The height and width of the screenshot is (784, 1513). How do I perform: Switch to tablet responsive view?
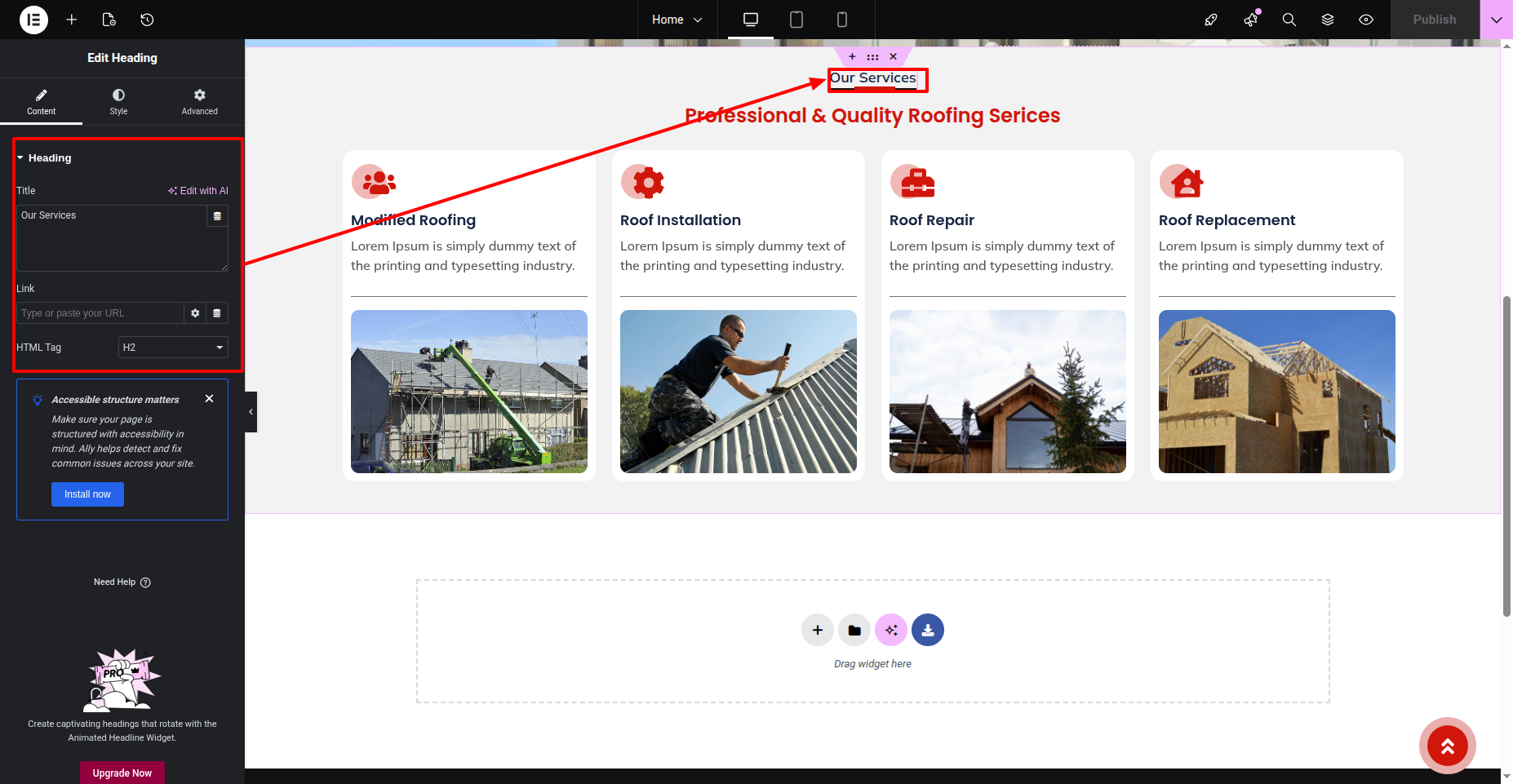click(x=796, y=20)
